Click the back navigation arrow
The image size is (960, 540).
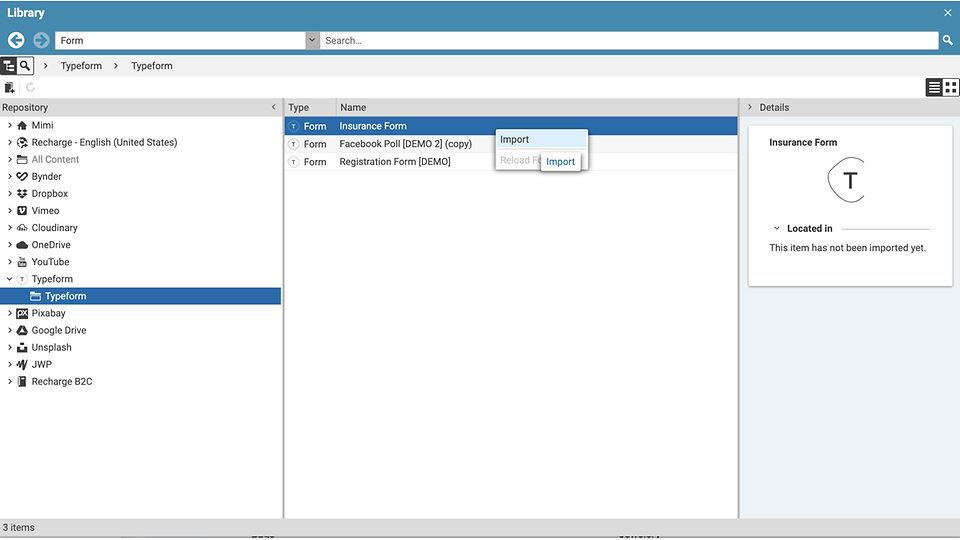coord(17,40)
